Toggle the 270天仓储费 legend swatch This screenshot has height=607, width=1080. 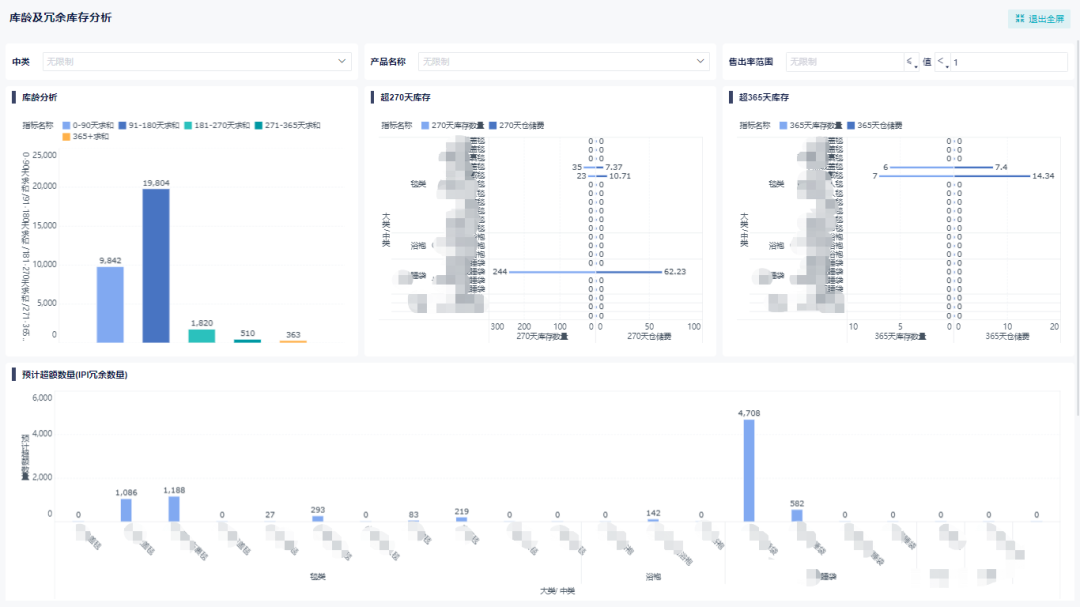[x=492, y=125]
